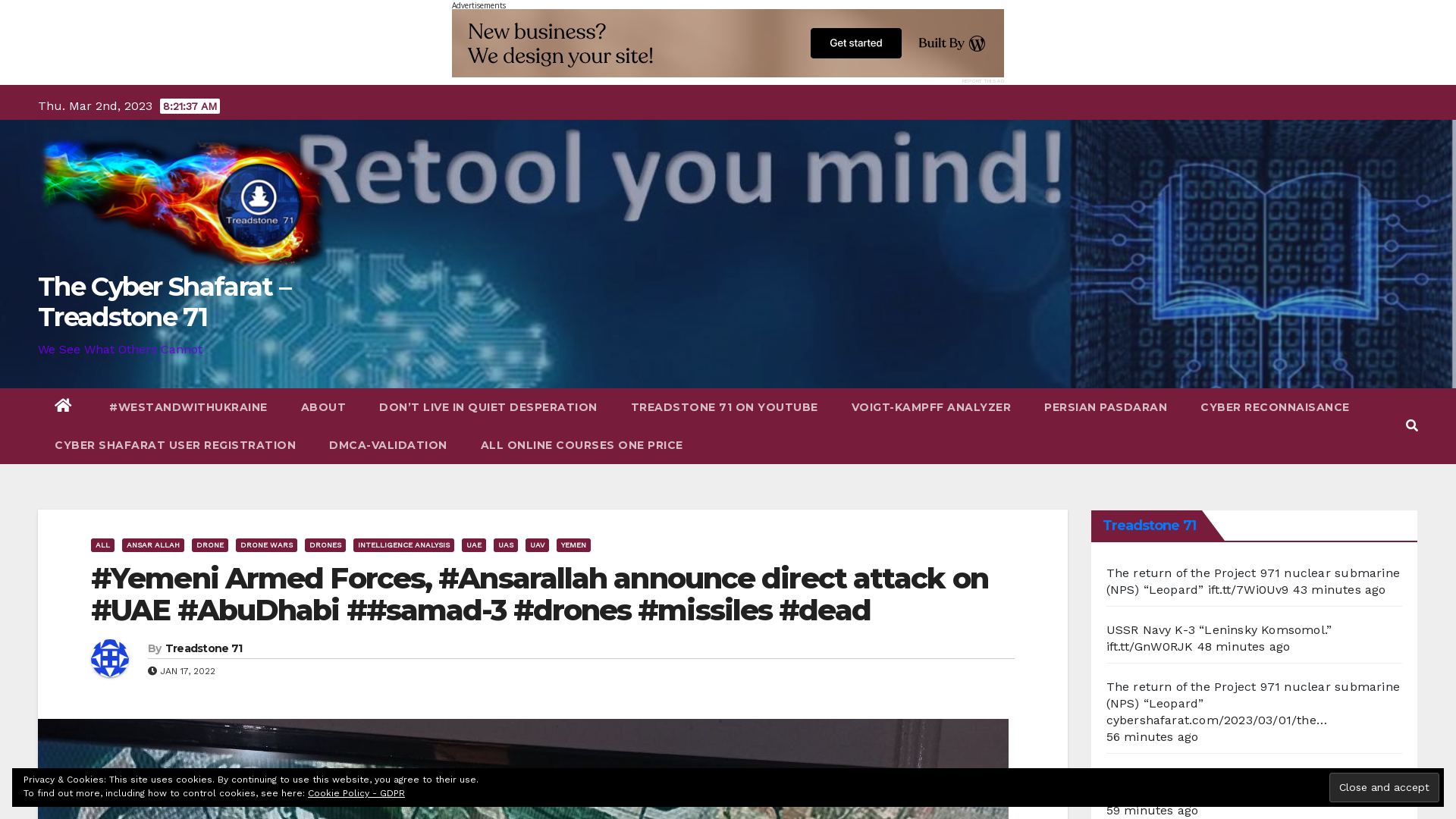
Task: Open the CYBER RECONNAISANCE menu item
Action: (1275, 407)
